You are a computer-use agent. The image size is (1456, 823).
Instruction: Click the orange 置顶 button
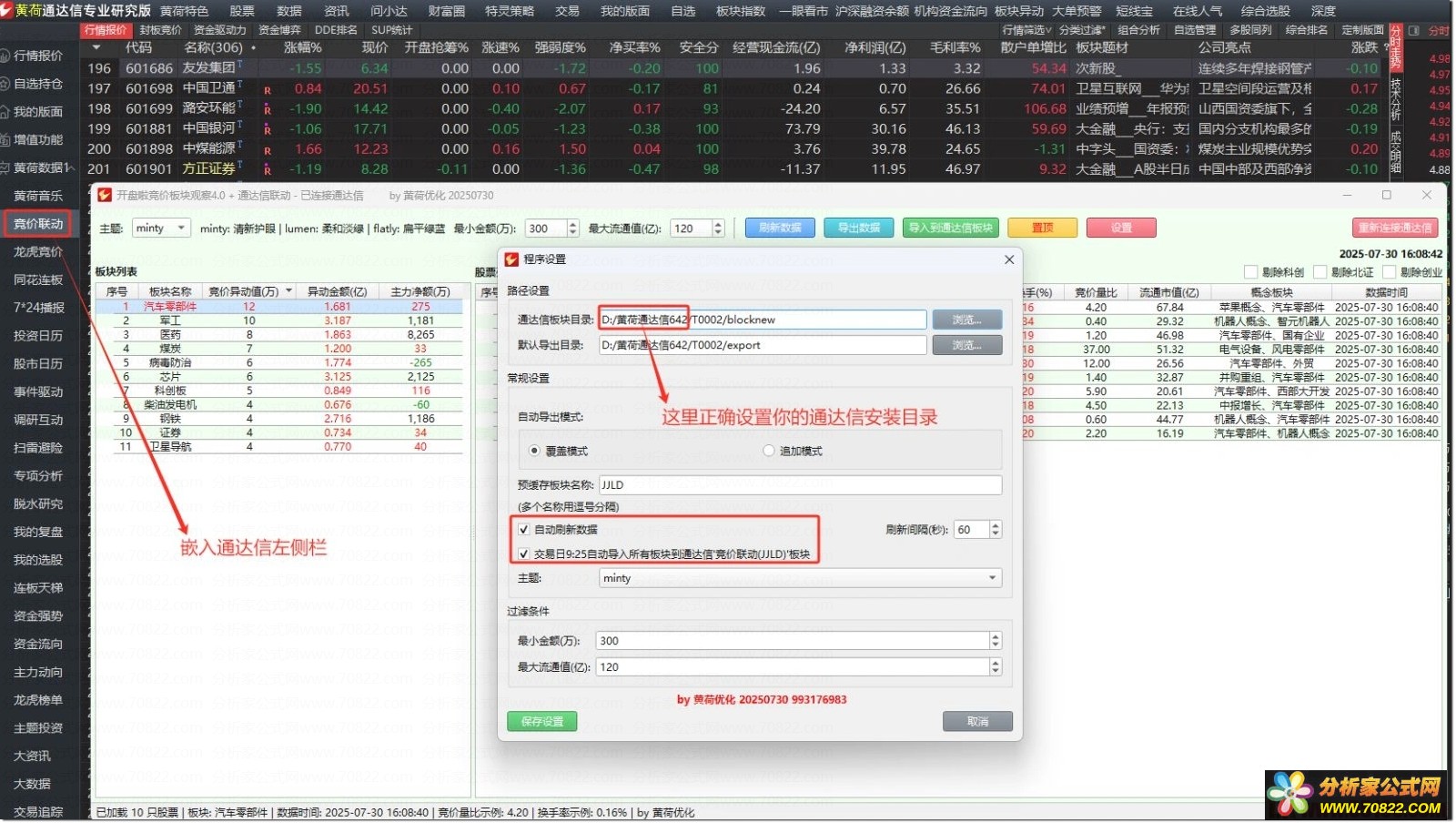(x=1042, y=228)
